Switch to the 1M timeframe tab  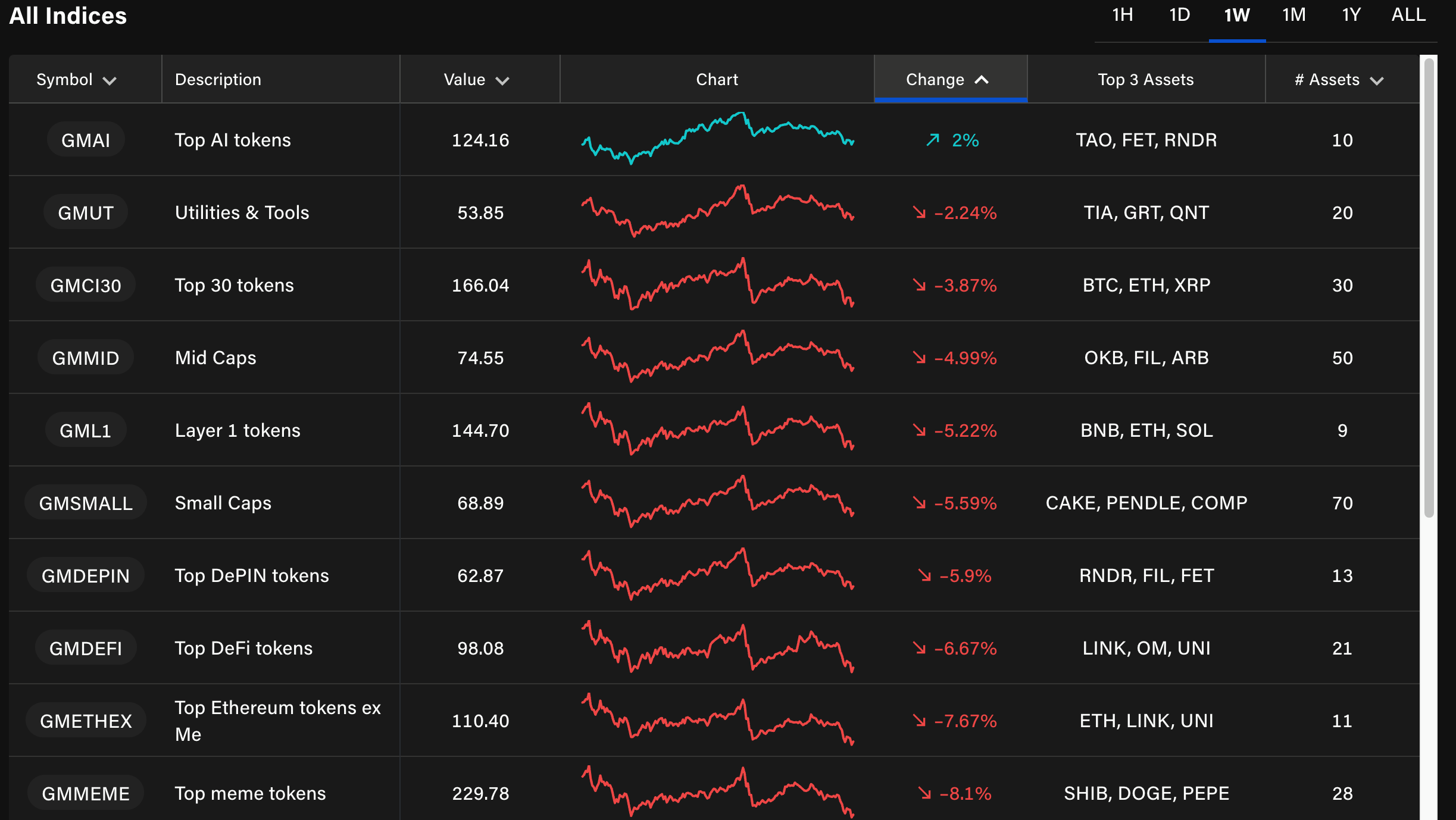(x=1293, y=15)
